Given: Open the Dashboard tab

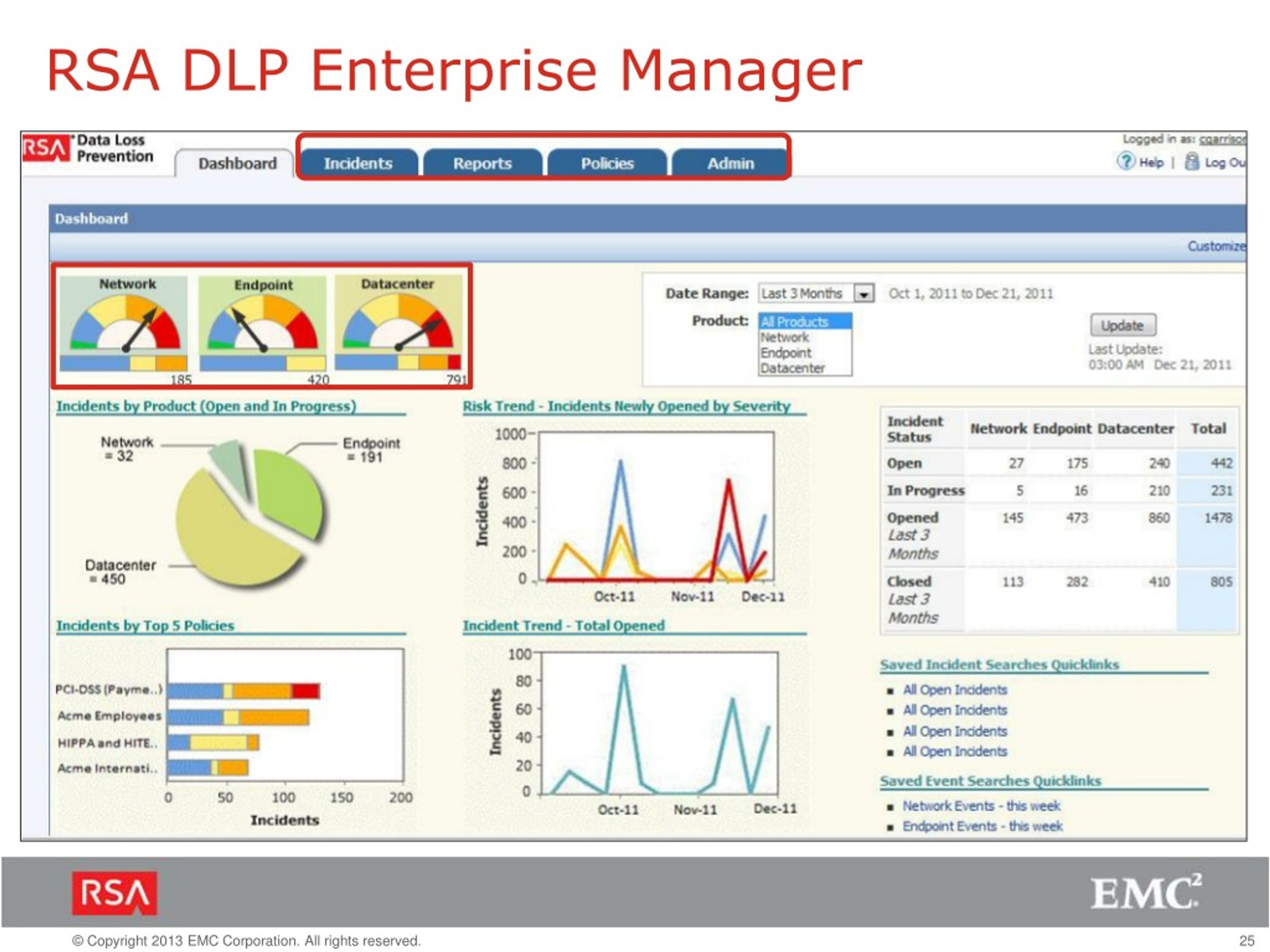Looking at the screenshot, I should click(237, 164).
